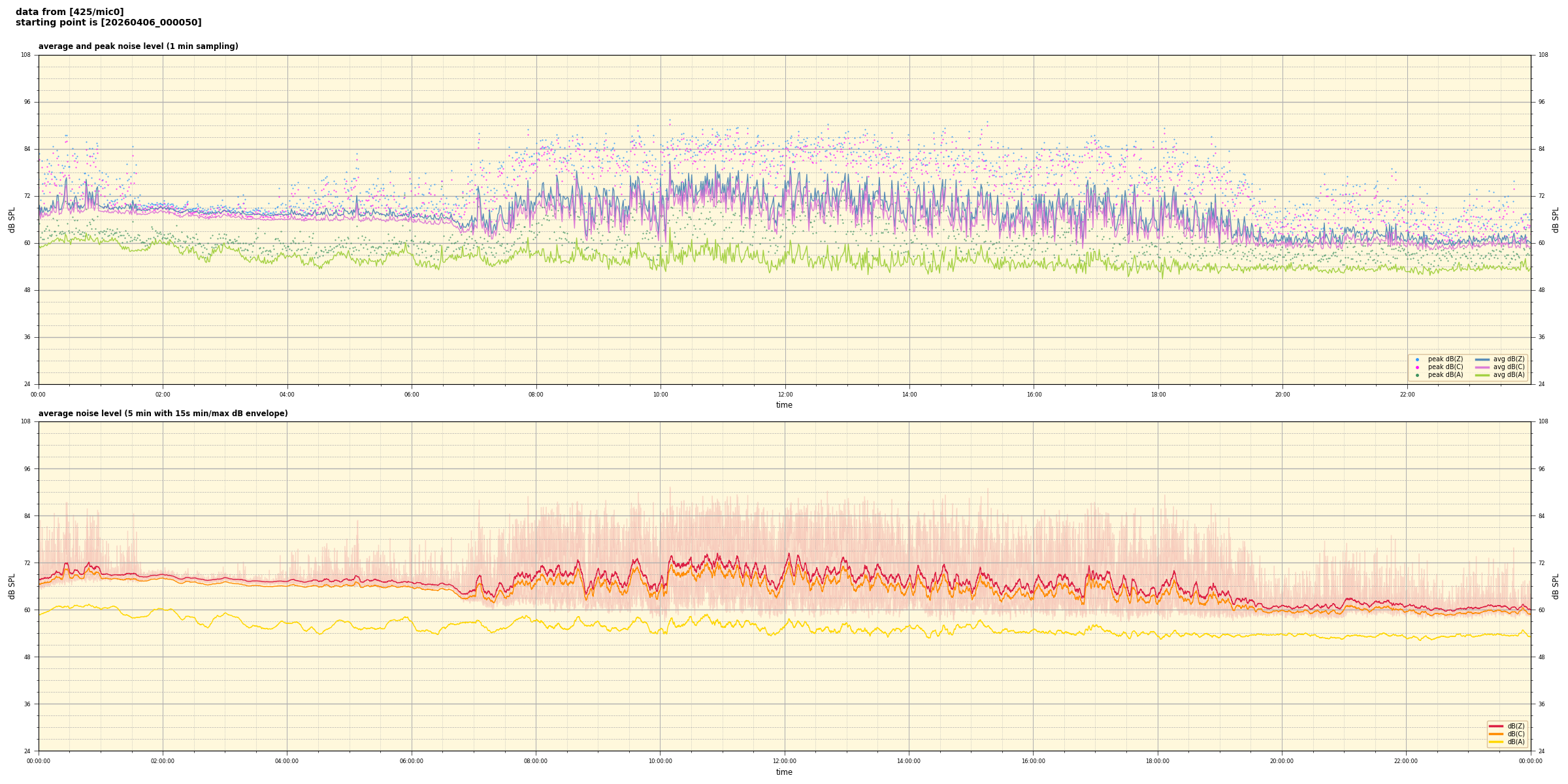This screenshot has height=784, width=1568.
Task: Click the 06:00 tick label on upper chart
Action: [412, 395]
